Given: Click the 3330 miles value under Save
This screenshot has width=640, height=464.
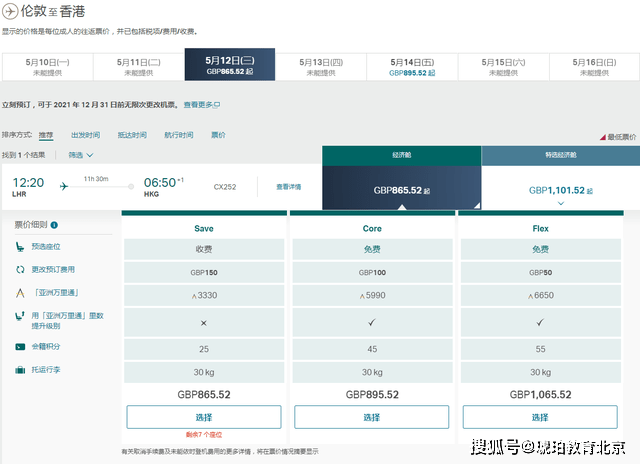Looking at the screenshot, I should pyautogui.click(x=204, y=295).
